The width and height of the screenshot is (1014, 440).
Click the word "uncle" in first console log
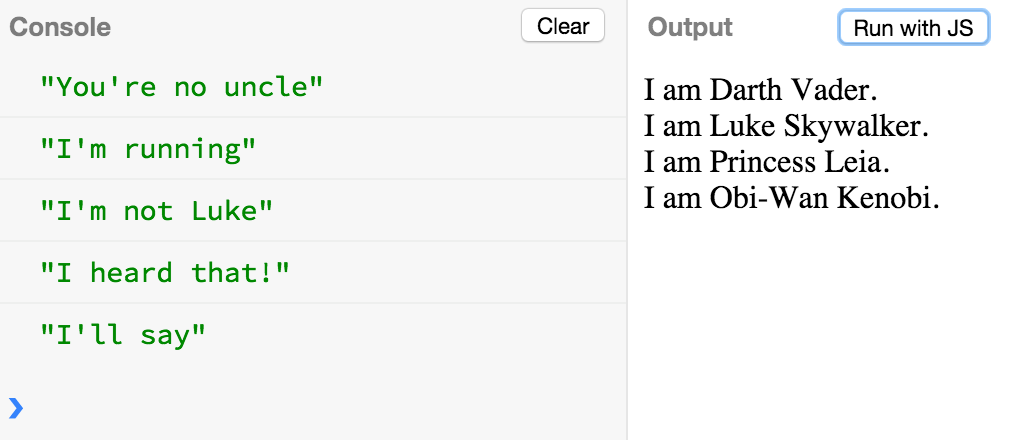point(273,86)
